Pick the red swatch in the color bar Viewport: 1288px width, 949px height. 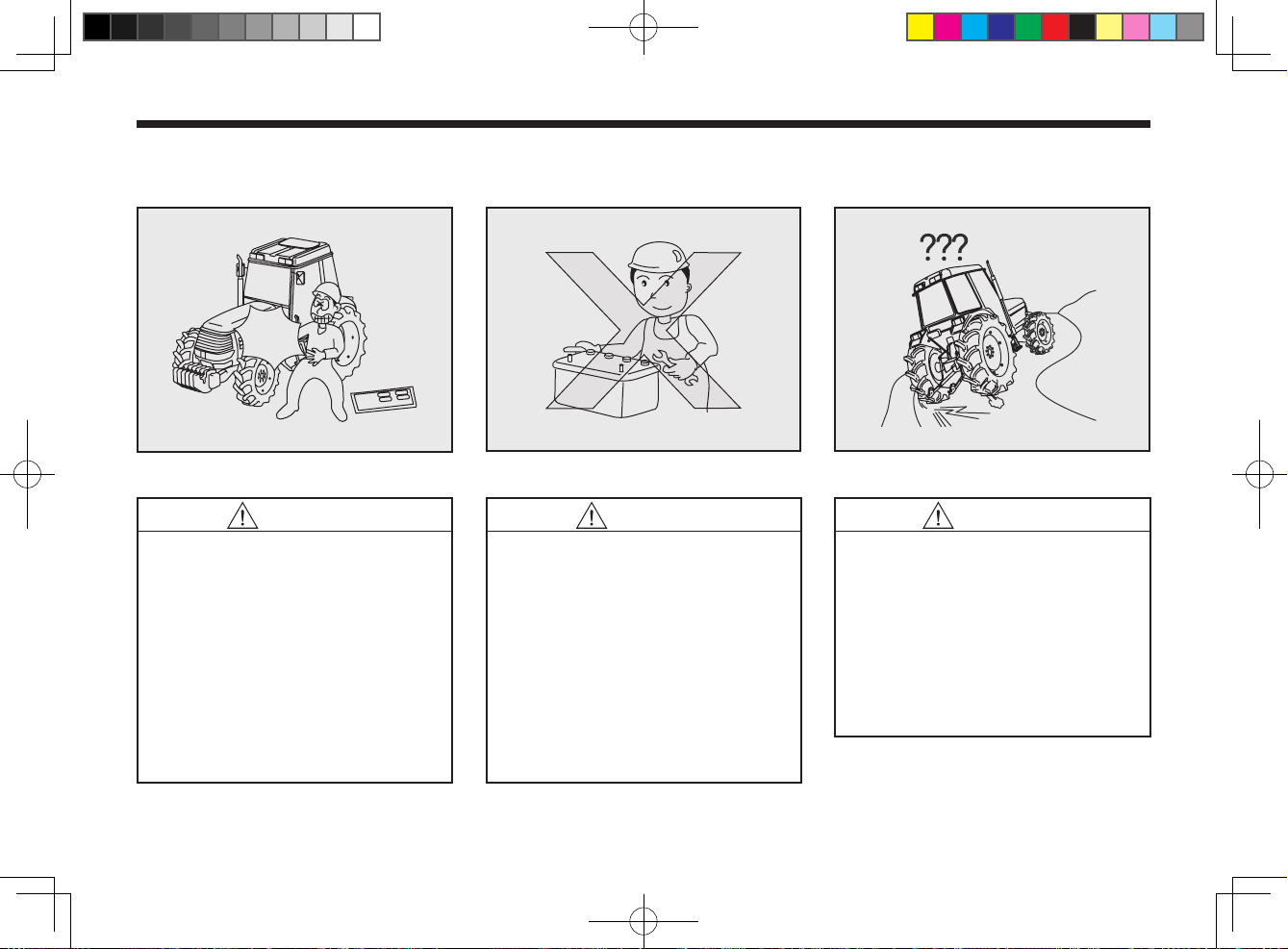click(x=1055, y=27)
